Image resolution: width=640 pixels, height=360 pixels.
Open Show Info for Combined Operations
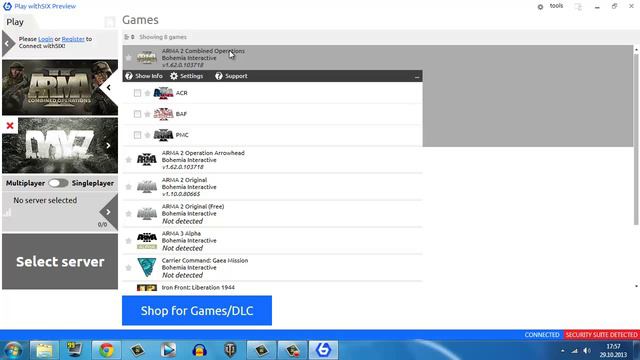144,76
